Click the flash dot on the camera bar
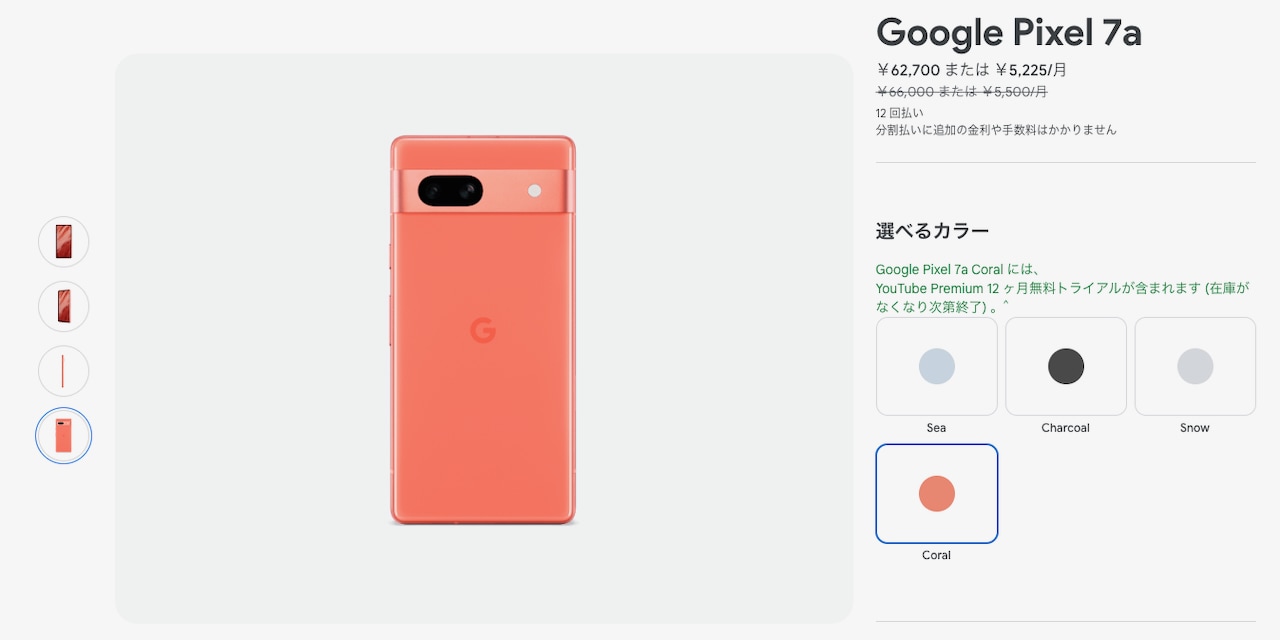This screenshot has width=1280, height=640. [534, 190]
